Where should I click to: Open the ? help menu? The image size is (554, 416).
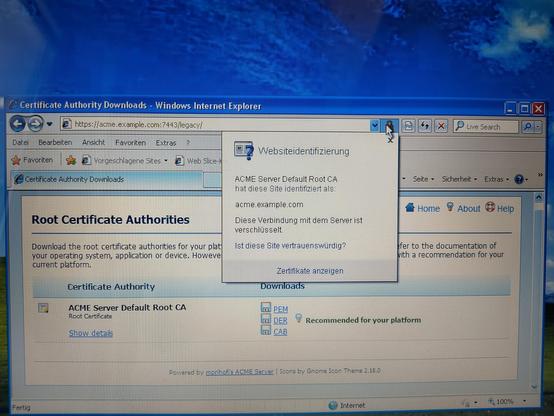coord(188,142)
